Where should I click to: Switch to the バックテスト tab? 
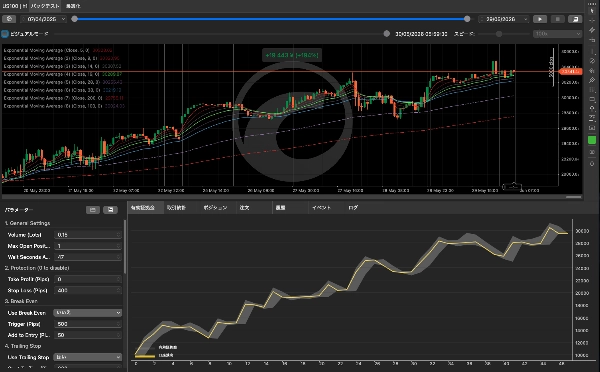tap(45, 6)
